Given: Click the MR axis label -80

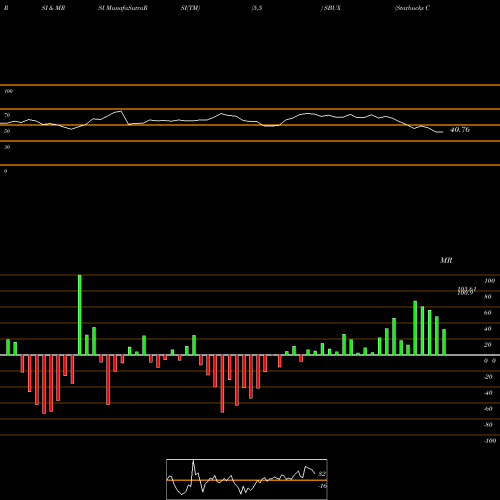Looking at the screenshot, I should pyautogui.click(x=488, y=425).
